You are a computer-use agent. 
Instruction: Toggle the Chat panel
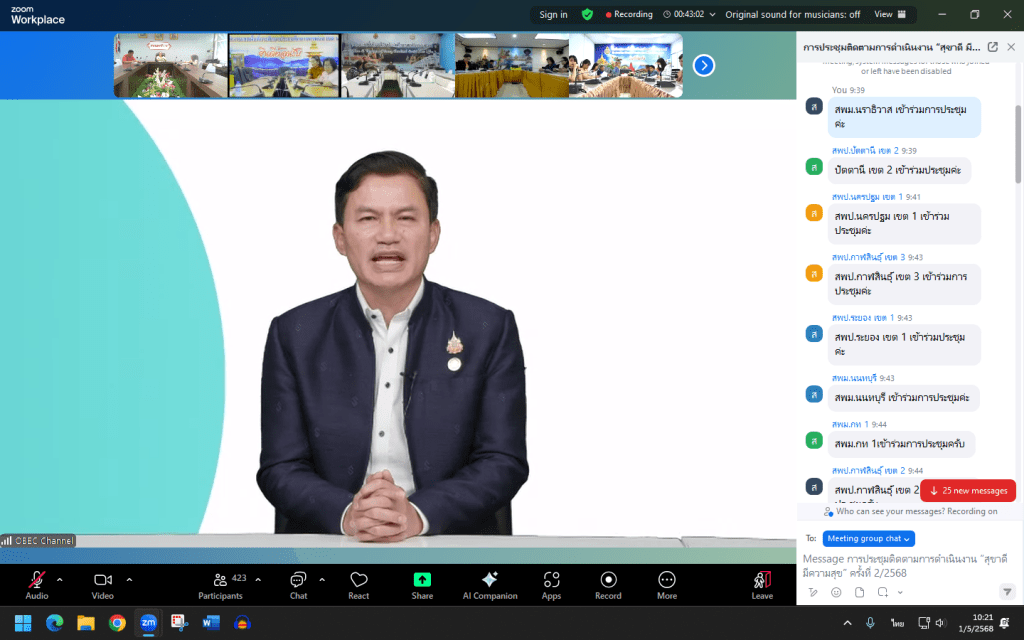pyautogui.click(x=298, y=585)
